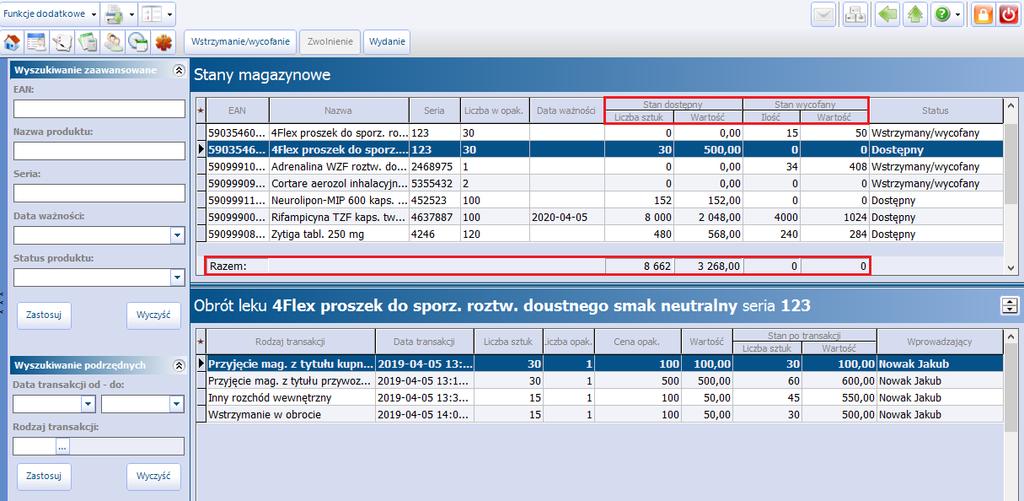The width and height of the screenshot is (1024, 501).
Task: Click the Seria search input field
Action: click(x=99, y=193)
